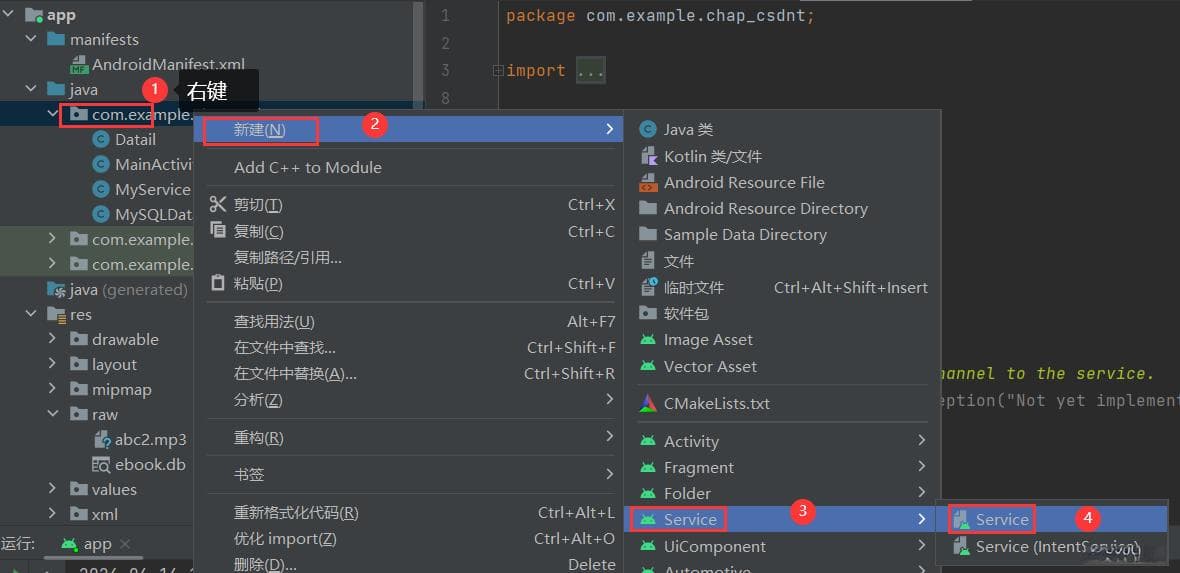
Task: Unfold the collapsed import block in editor
Action: [497, 70]
